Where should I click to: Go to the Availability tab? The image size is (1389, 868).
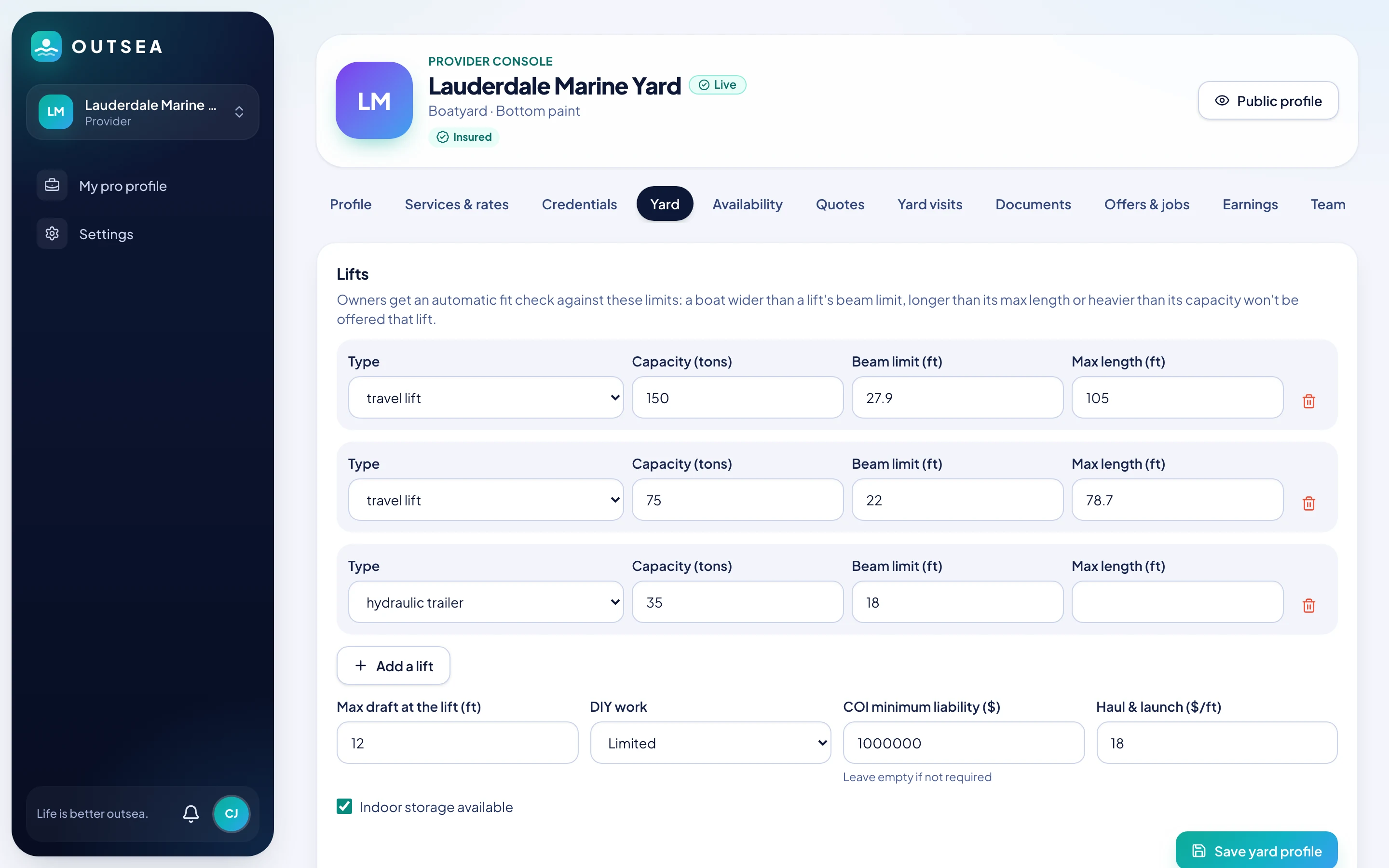coord(747,204)
